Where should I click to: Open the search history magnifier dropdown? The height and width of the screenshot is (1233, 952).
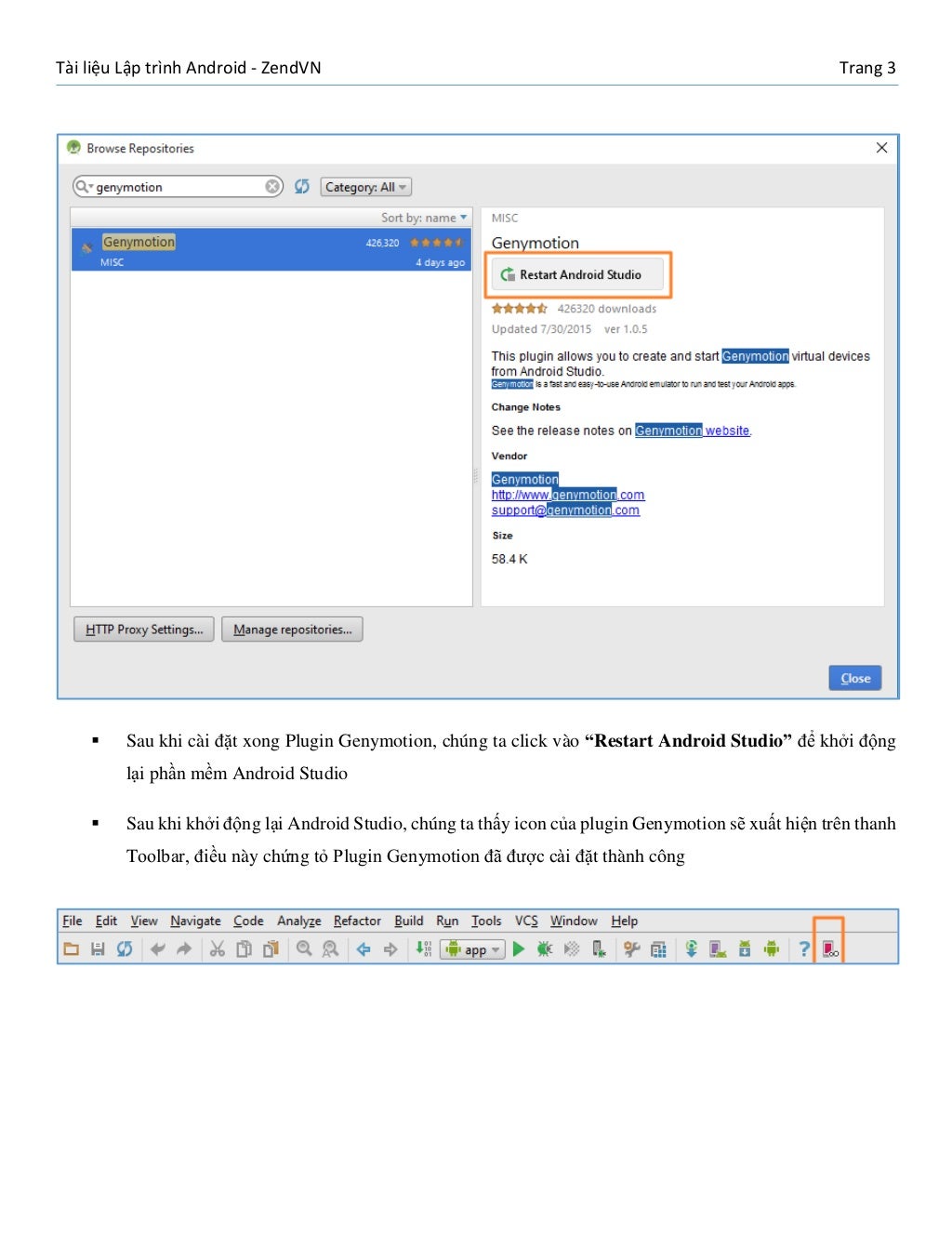pos(85,186)
